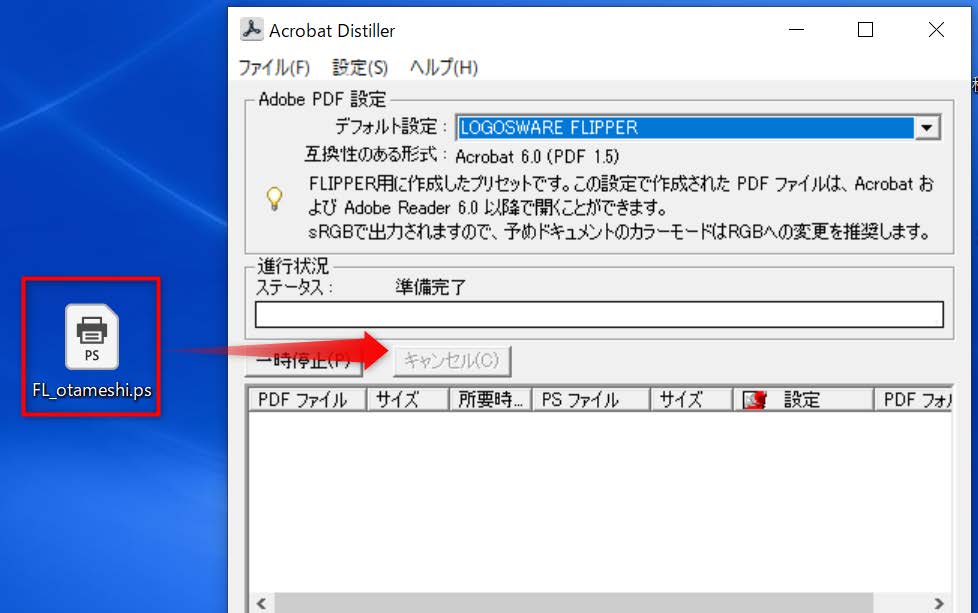Click the Acrobat 6.0 (PDF 1.5) compatibility text
978x613 pixels.
point(537,157)
